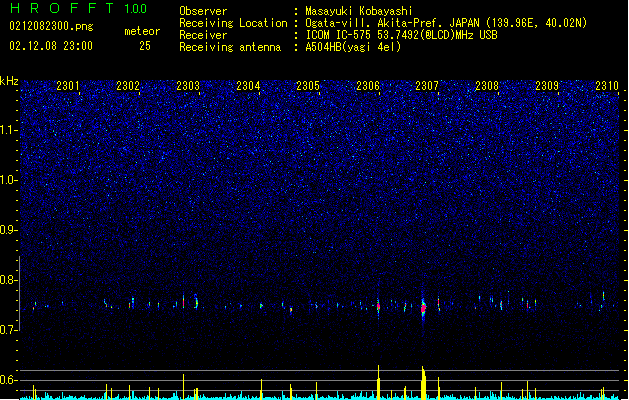The height and width of the screenshot is (400, 629).
Task: Click the 2309 time marker
Action: pos(547,86)
